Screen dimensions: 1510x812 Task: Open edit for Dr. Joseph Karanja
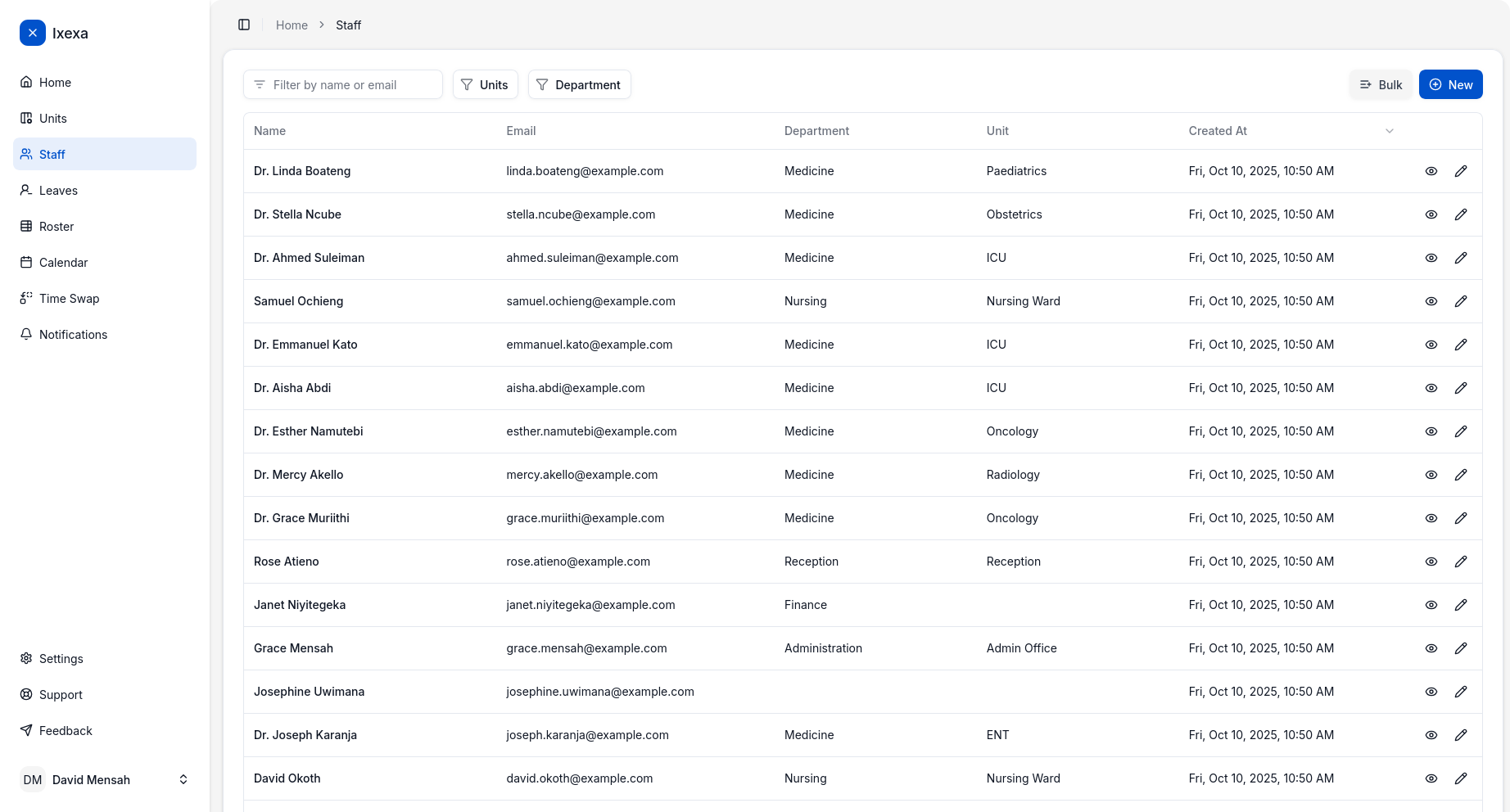tap(1460, 735)
